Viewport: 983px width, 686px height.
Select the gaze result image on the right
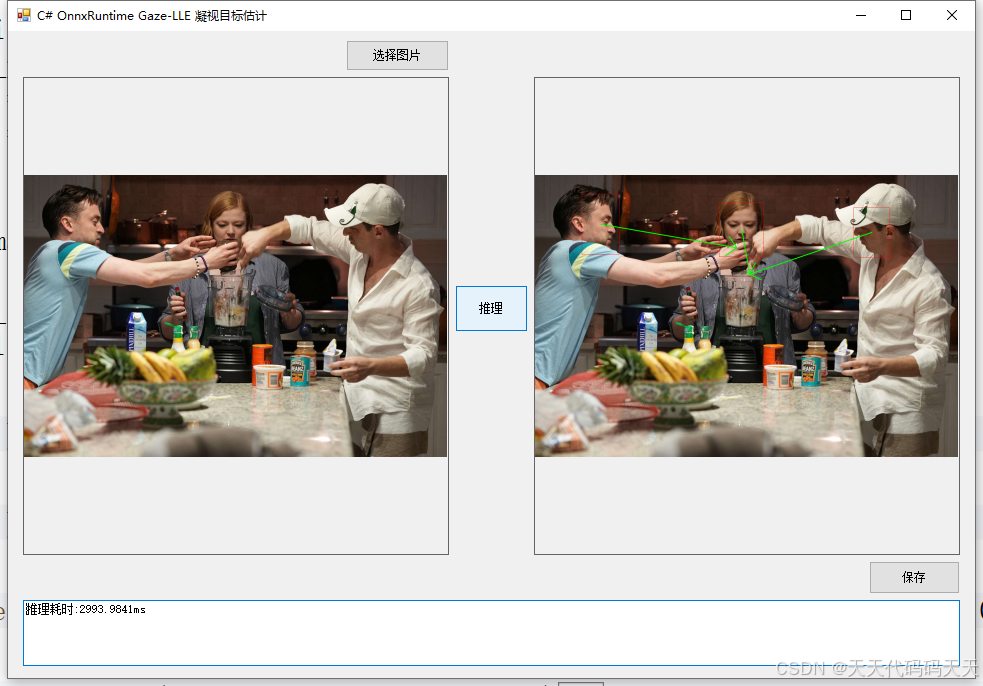click(x=747, y=316)
